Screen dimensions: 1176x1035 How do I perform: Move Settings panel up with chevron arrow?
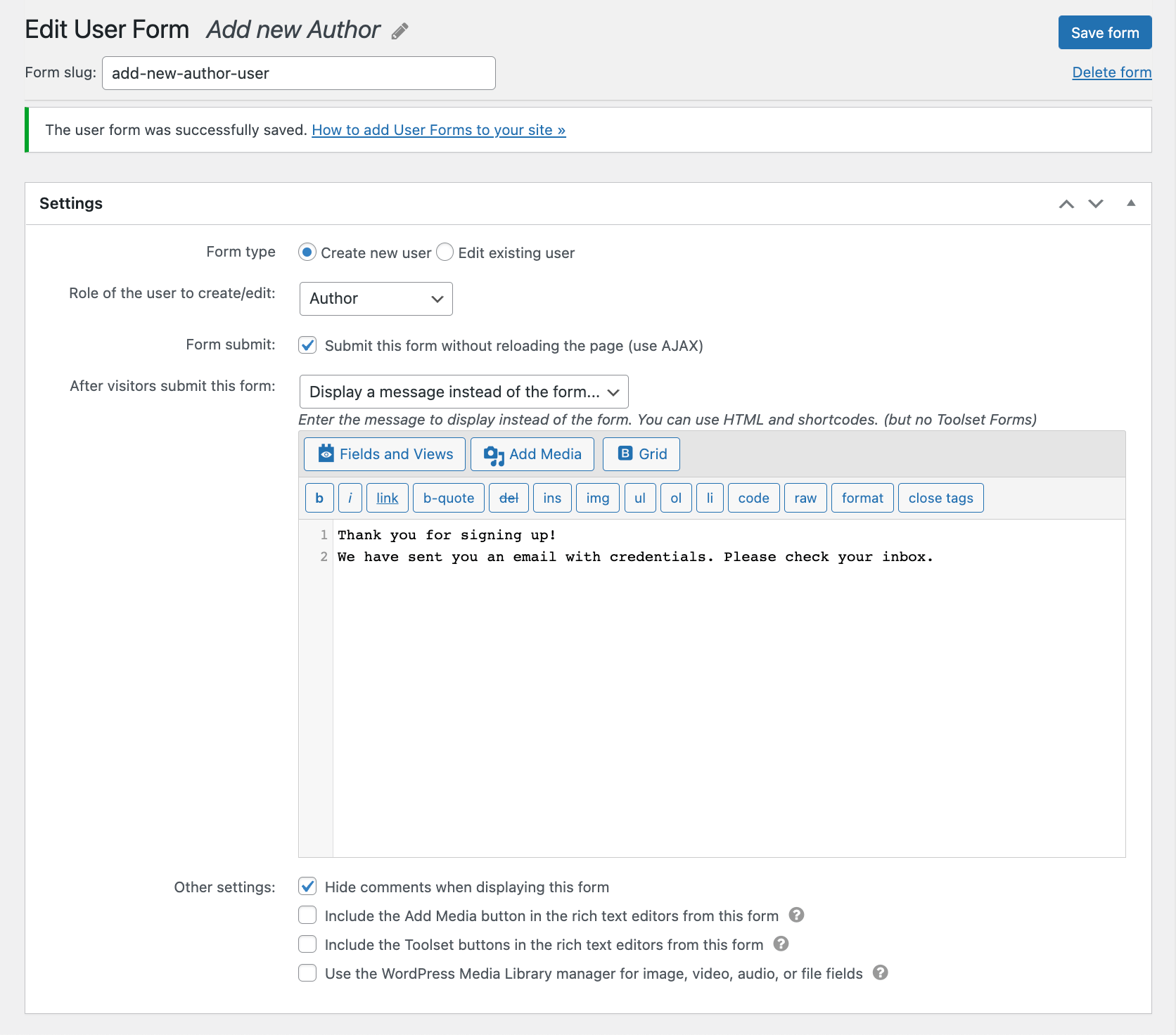1066,204
